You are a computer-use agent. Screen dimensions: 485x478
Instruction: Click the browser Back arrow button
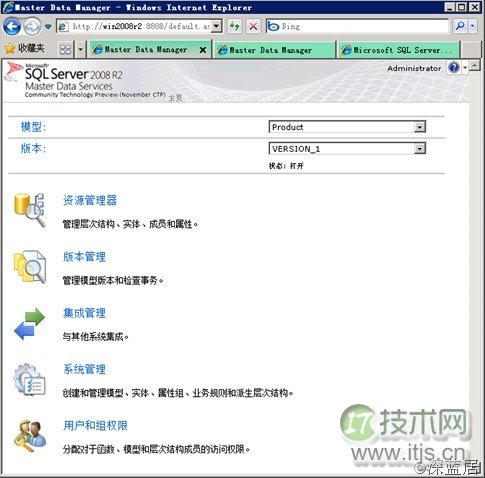pyautogui.click(x=12, y=26)
